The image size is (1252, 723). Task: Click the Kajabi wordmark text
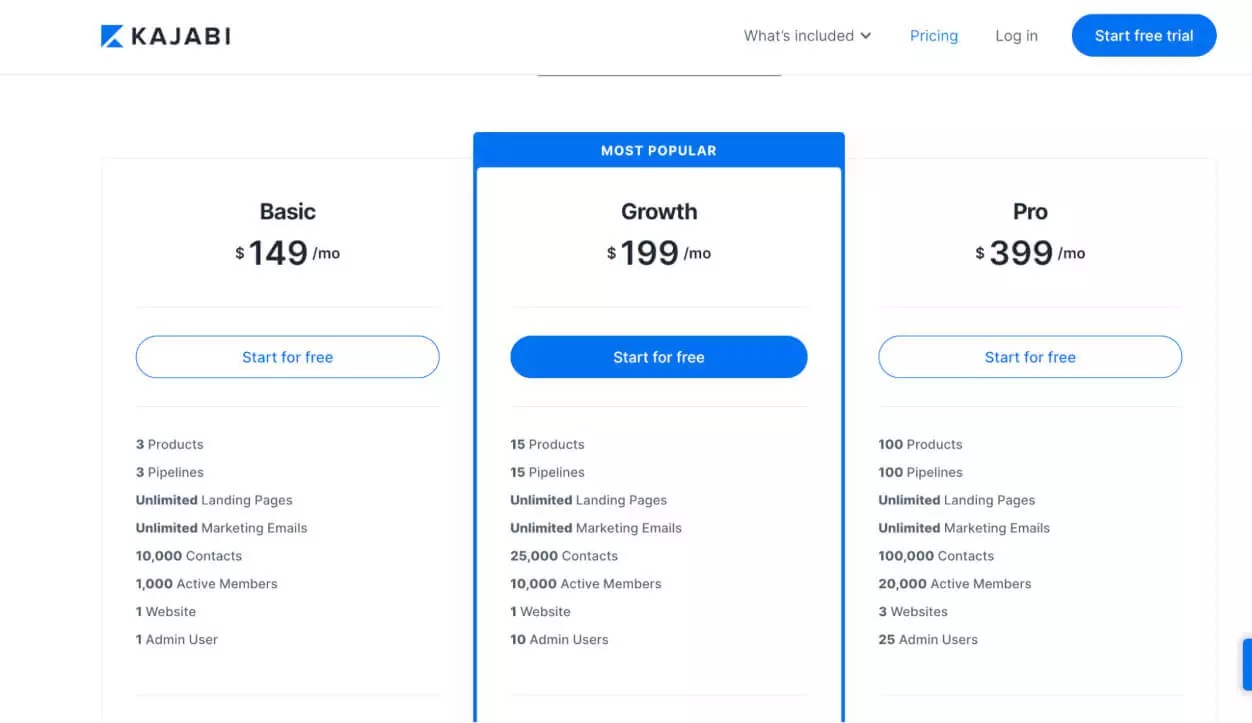[x=181, y=36]
